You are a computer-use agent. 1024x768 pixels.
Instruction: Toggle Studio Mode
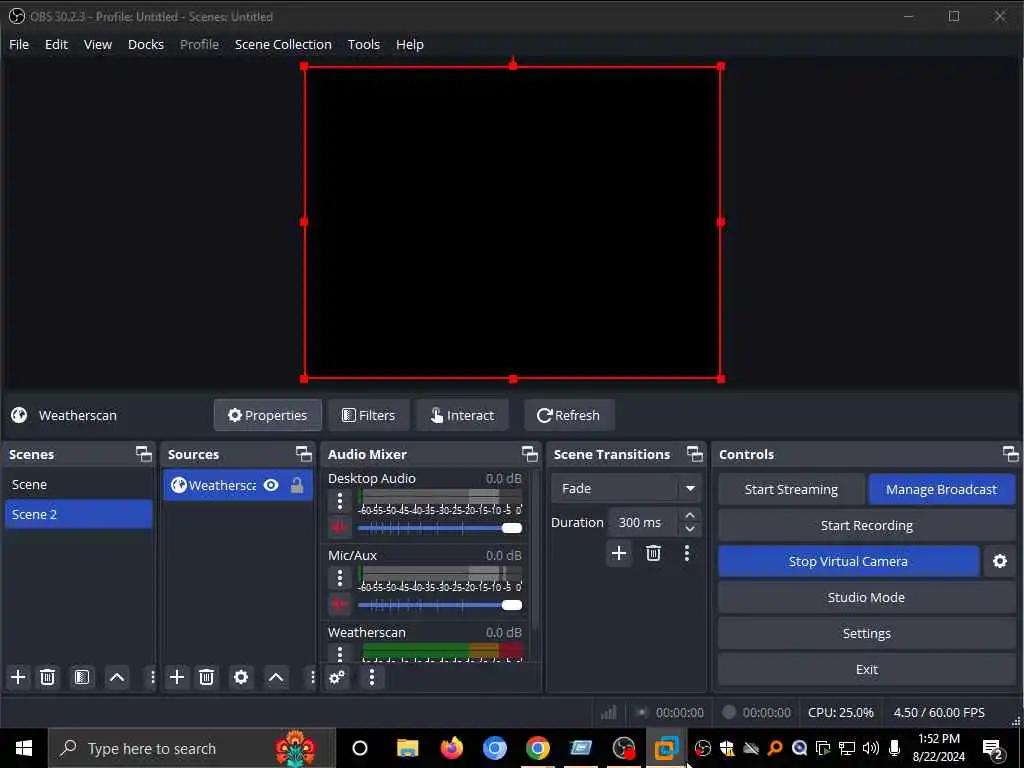tap(867, 598)
